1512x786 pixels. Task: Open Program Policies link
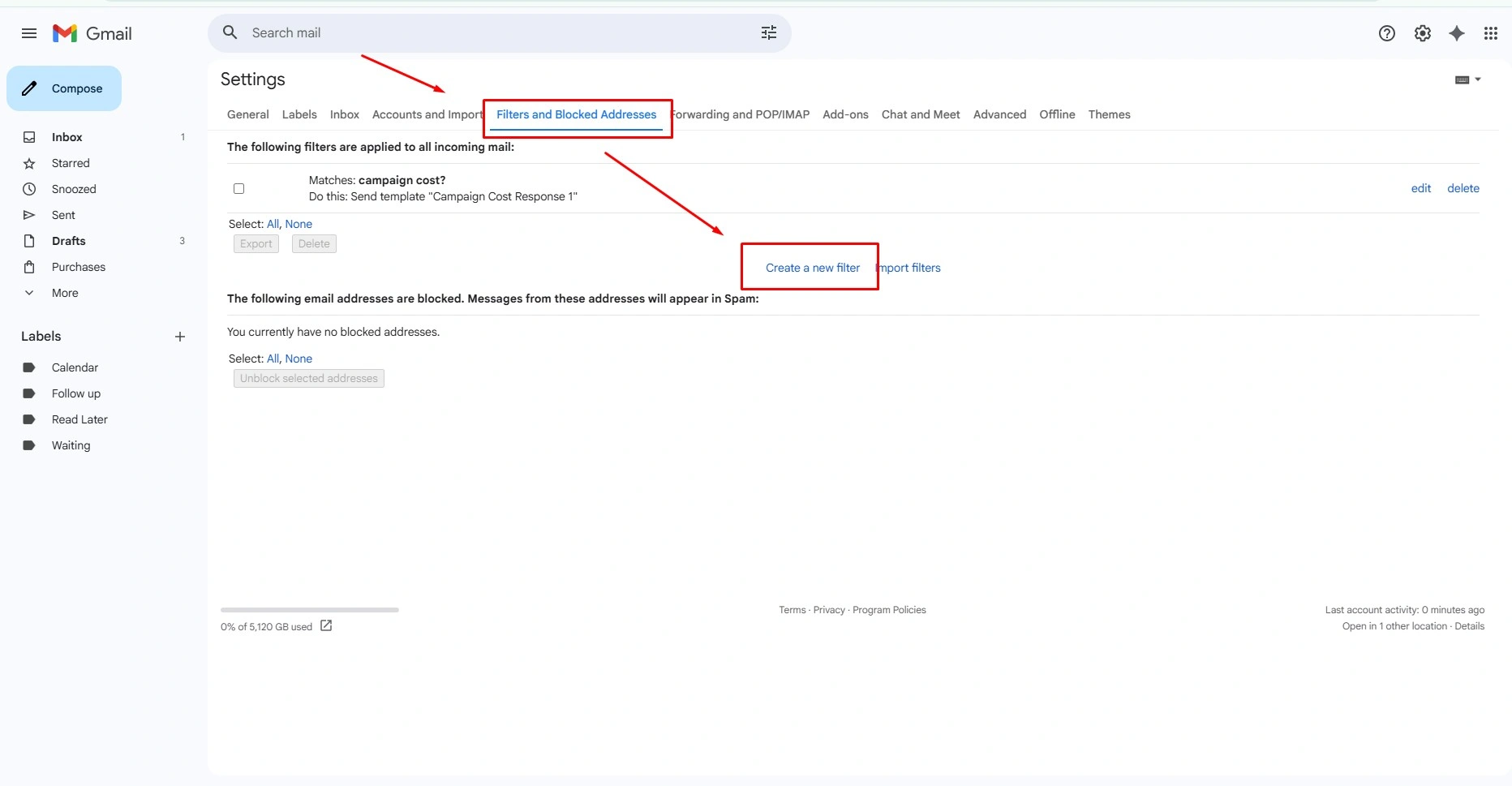[x=889, y=610]
